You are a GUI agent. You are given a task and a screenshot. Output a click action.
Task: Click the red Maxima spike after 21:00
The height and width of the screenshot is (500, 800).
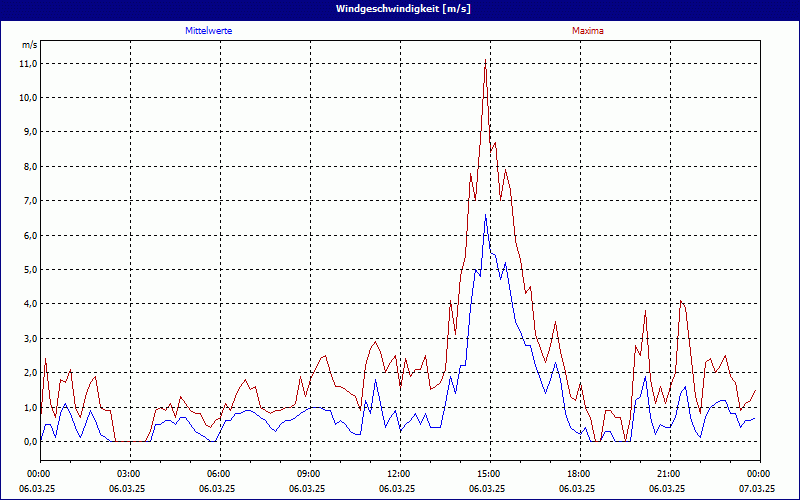(x=681, y=300)
